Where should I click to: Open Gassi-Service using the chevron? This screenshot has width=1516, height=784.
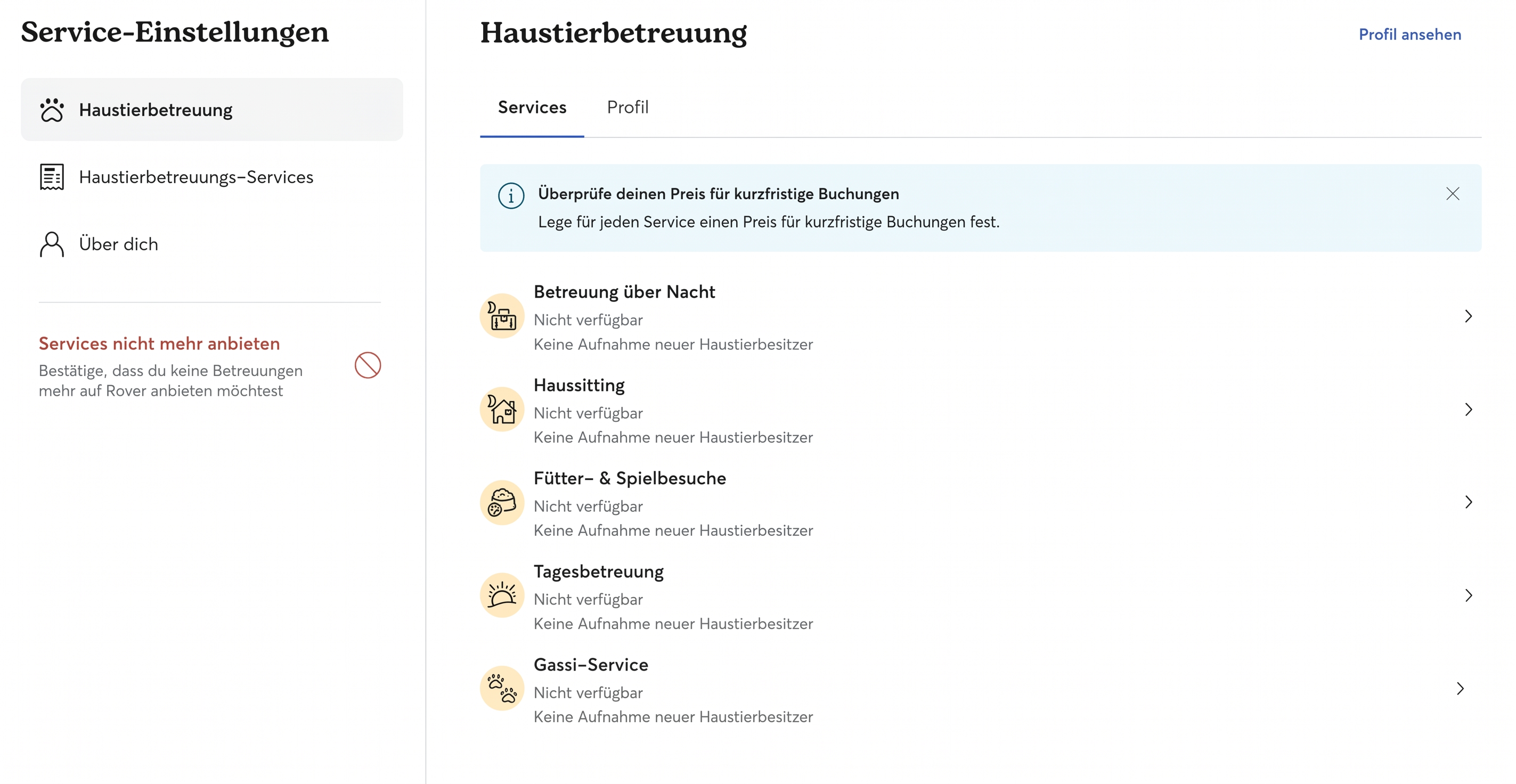click(x=1460, y=689)
